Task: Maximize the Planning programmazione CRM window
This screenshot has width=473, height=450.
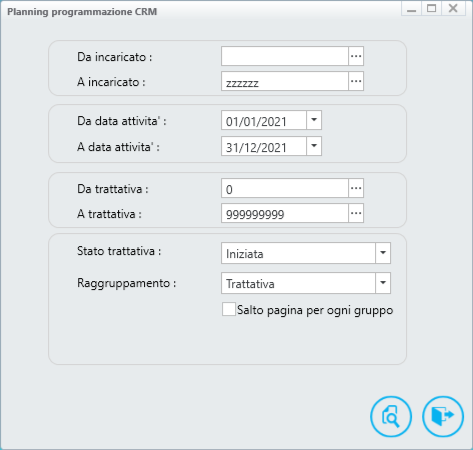Action: point(431,8)
